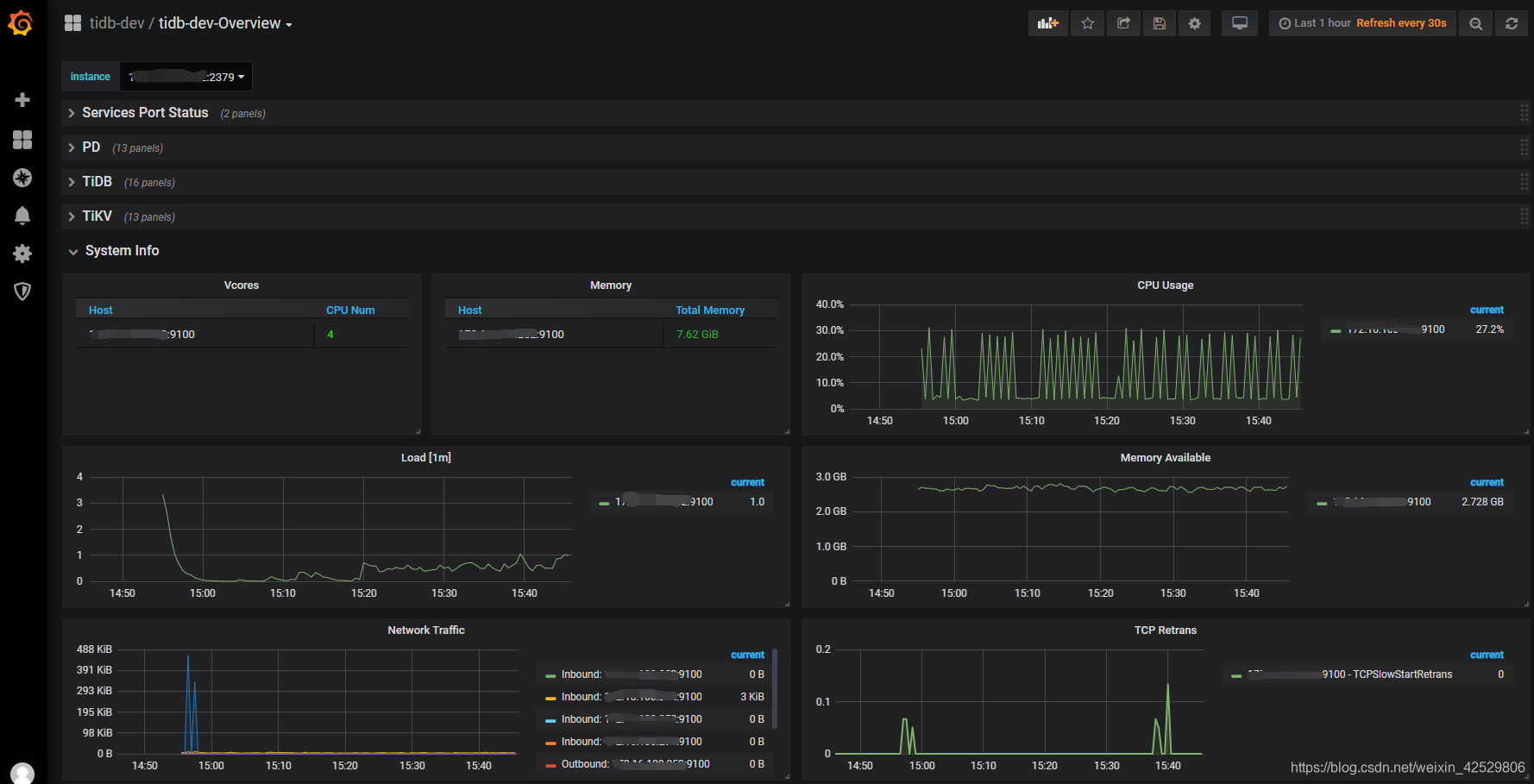This screenshot has height=784, width=1534.
Task: Click the 7.62 GiB total memory value
Action: click(x=697, y=335)
